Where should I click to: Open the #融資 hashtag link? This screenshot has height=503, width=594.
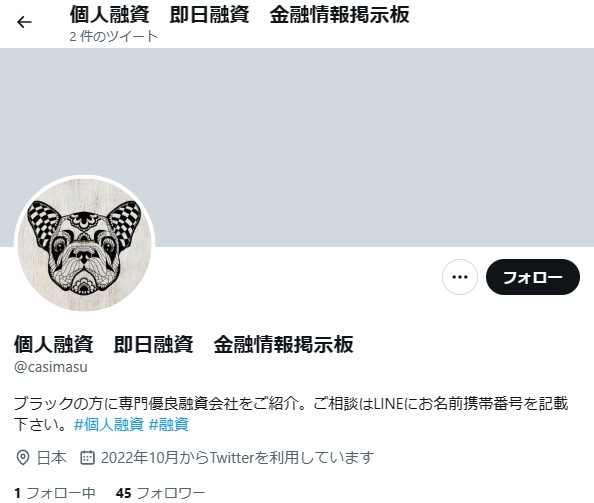[x=169, y=424]
